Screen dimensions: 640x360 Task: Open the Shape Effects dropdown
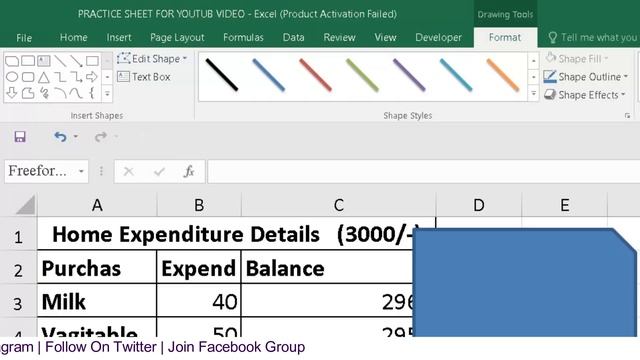point(584,95)
